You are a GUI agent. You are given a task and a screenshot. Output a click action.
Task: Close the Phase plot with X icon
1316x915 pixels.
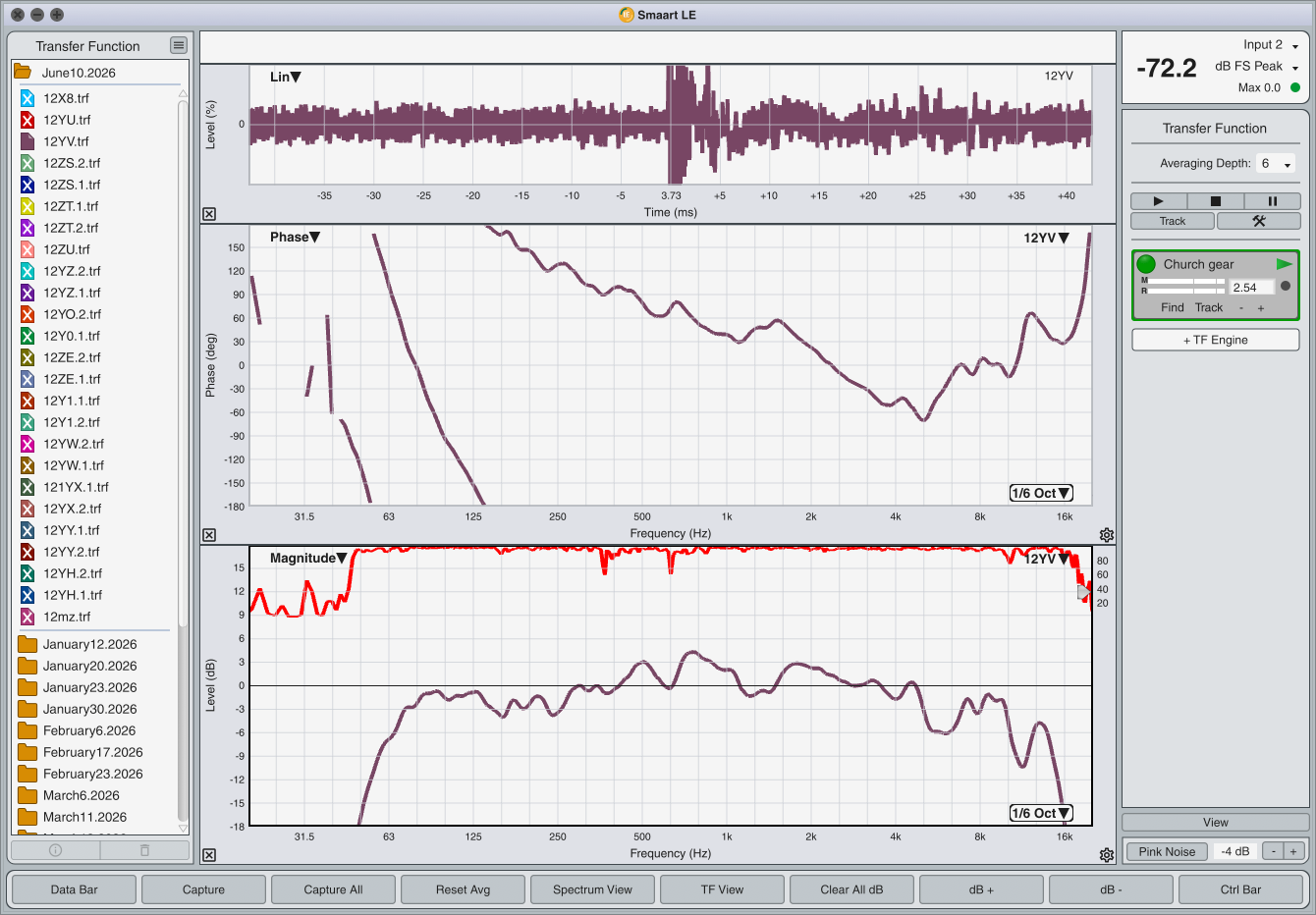(x=209, y=535)
